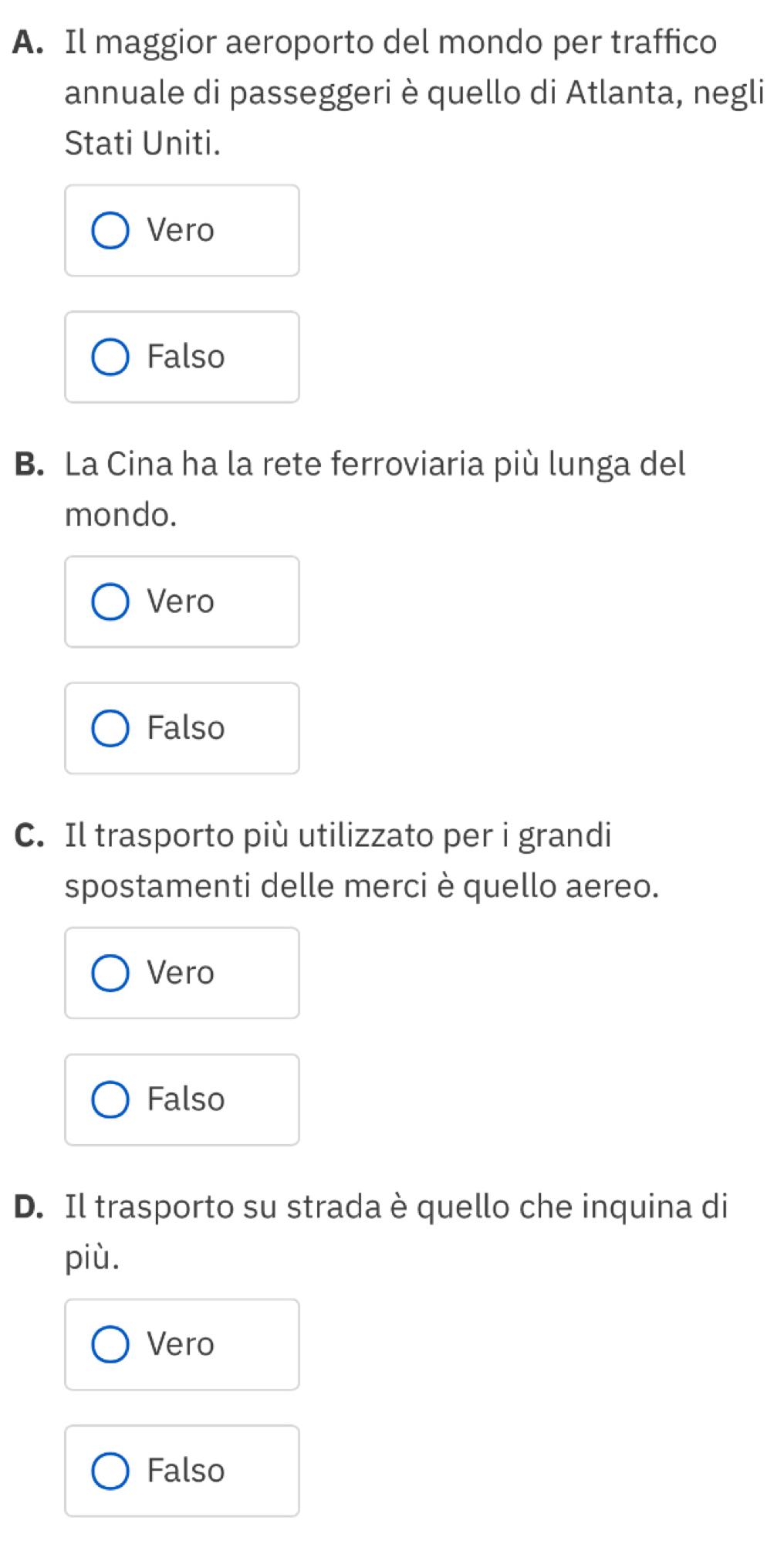Click the bold letter B label
The image size is (784, 1551).
pos(28,465)
